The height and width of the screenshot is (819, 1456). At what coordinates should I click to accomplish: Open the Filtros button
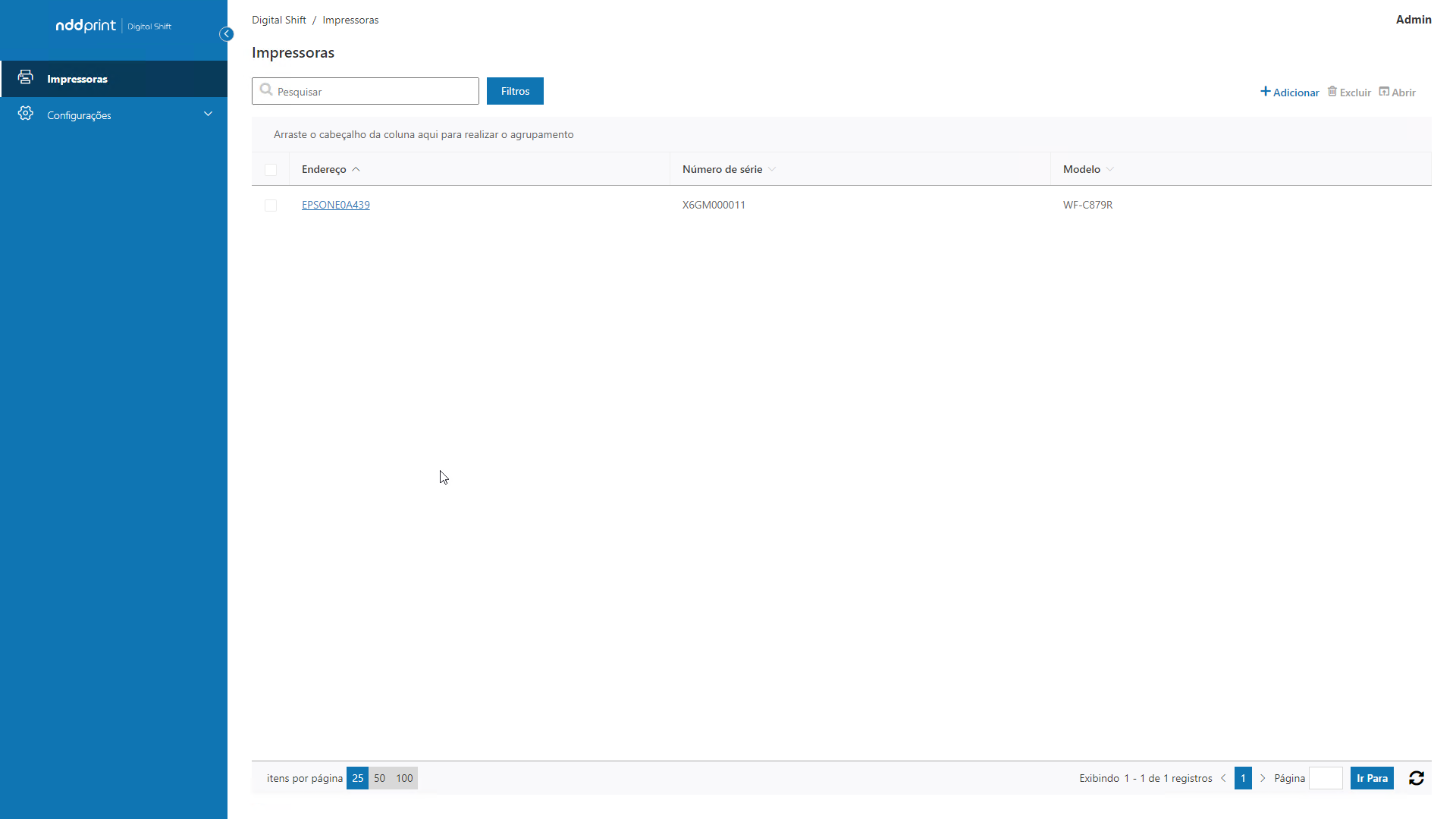[515, 91]
